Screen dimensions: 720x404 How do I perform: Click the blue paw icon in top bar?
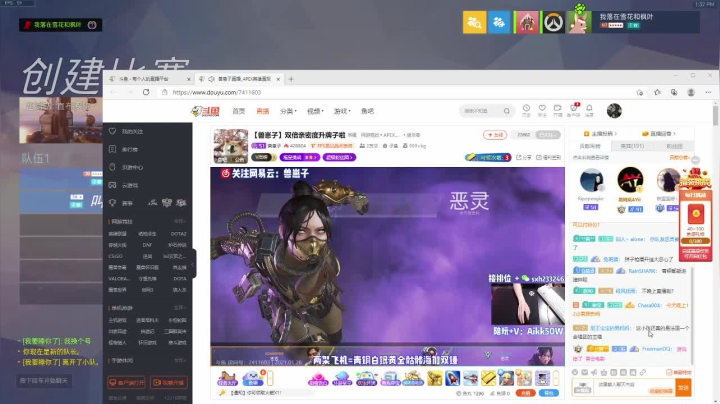[499, 22]
